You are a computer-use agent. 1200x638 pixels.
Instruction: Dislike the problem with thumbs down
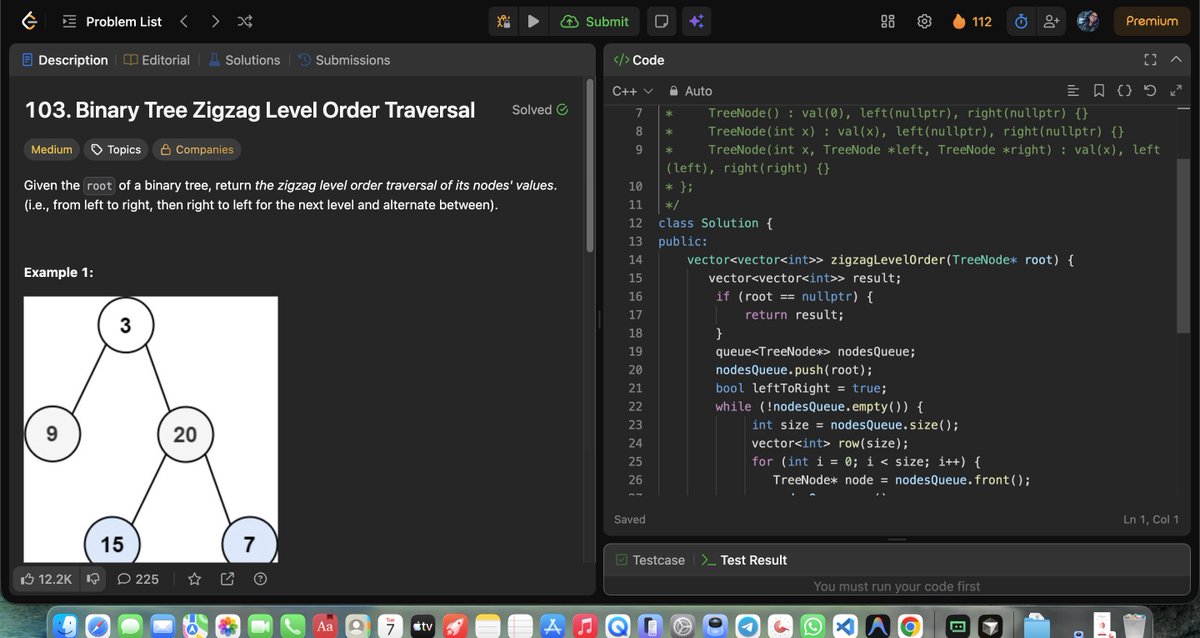(91, 579)
